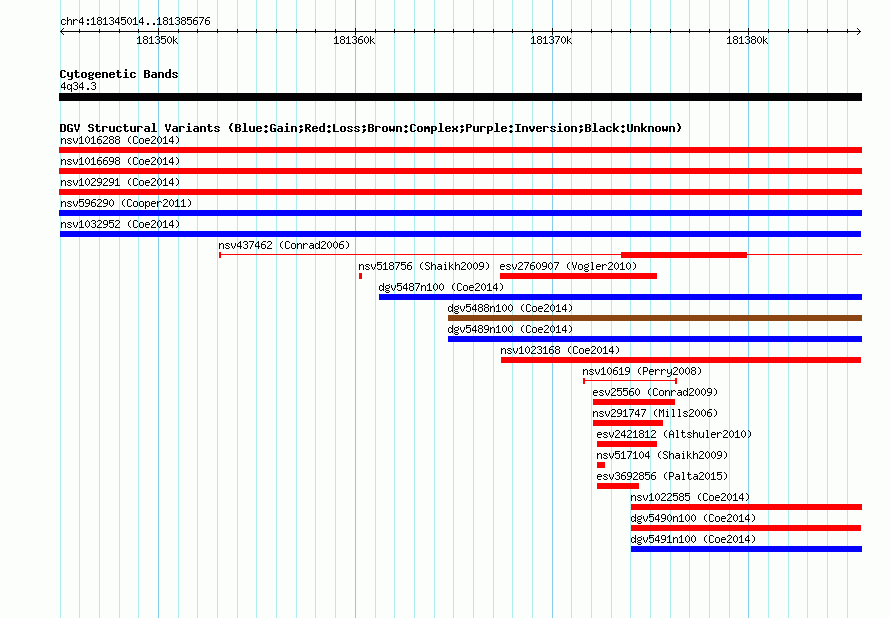Click the small red block under nsv517104
The height and width of the screenshot is (618, 890).
(601, 465)
